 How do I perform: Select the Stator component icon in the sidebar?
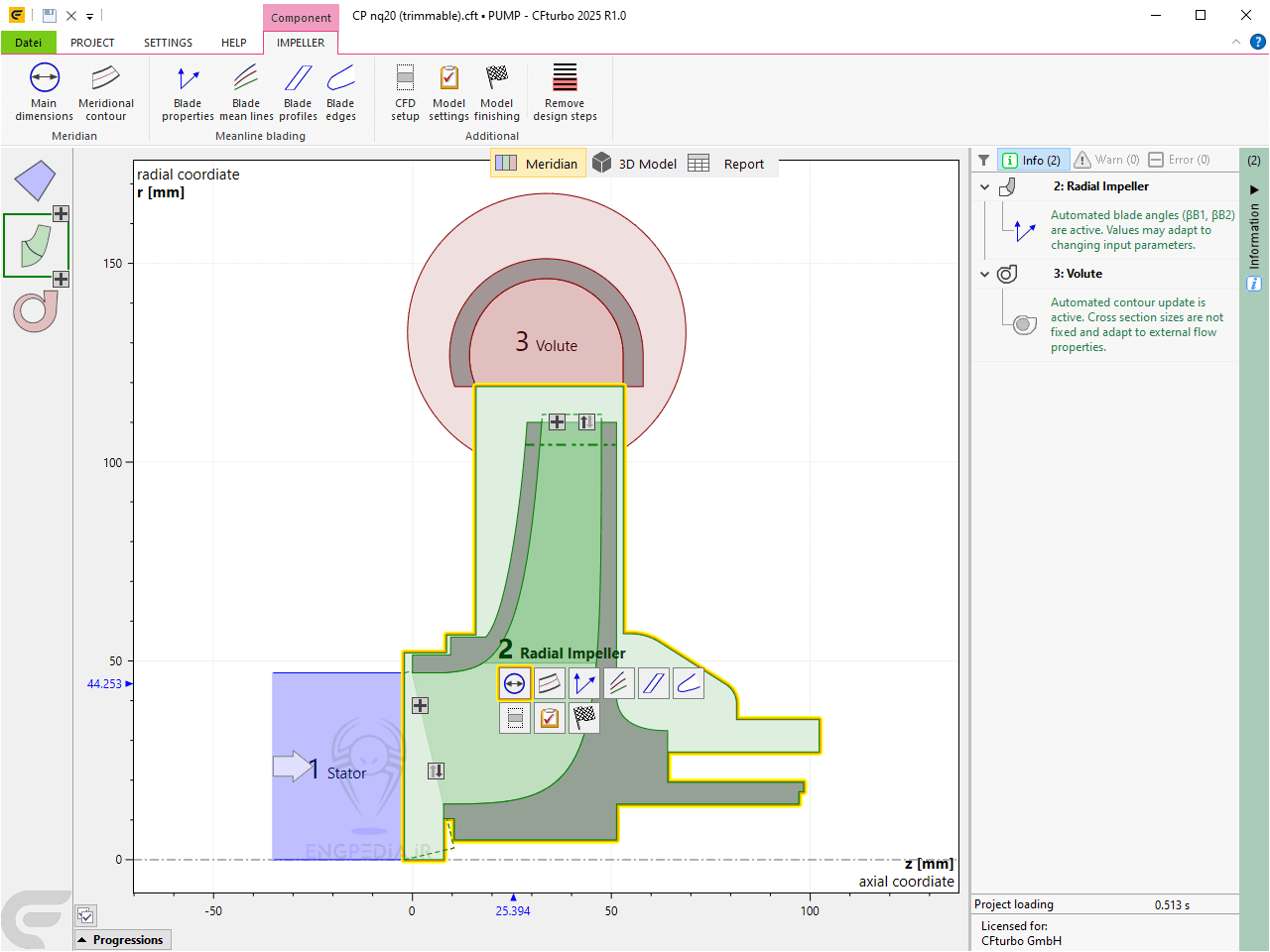tap(35, 180)
